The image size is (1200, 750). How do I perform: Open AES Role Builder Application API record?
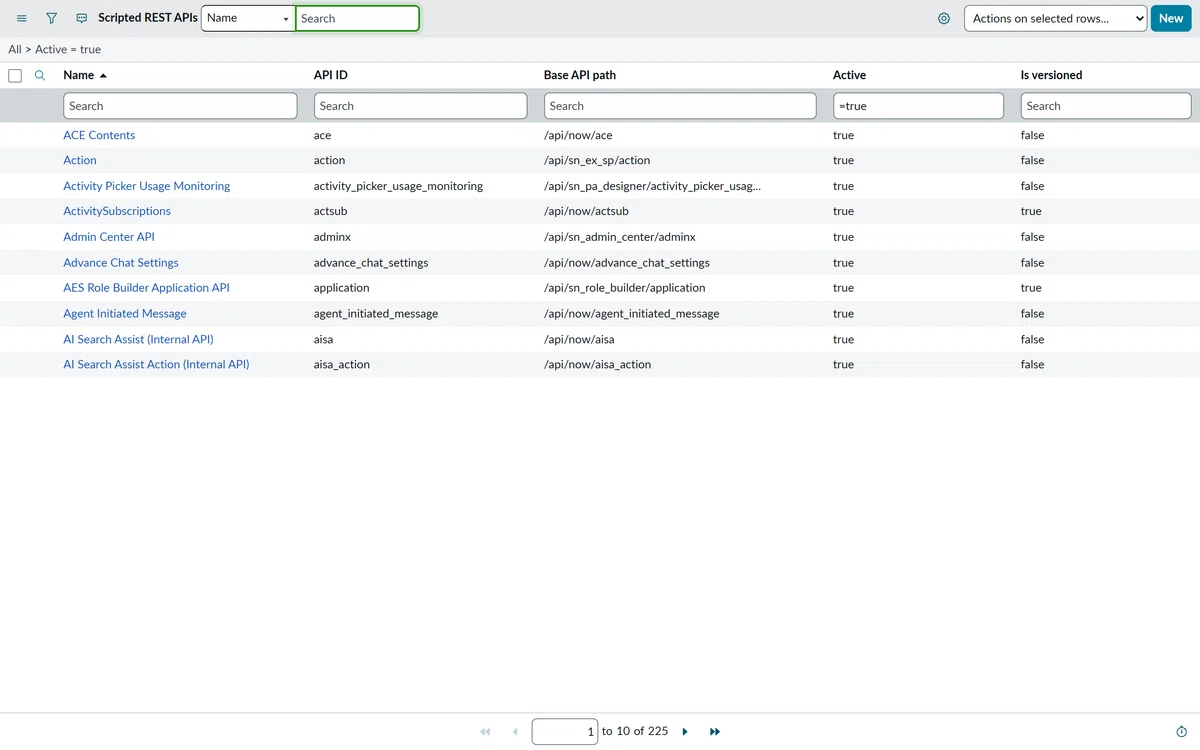click(146, 288)
